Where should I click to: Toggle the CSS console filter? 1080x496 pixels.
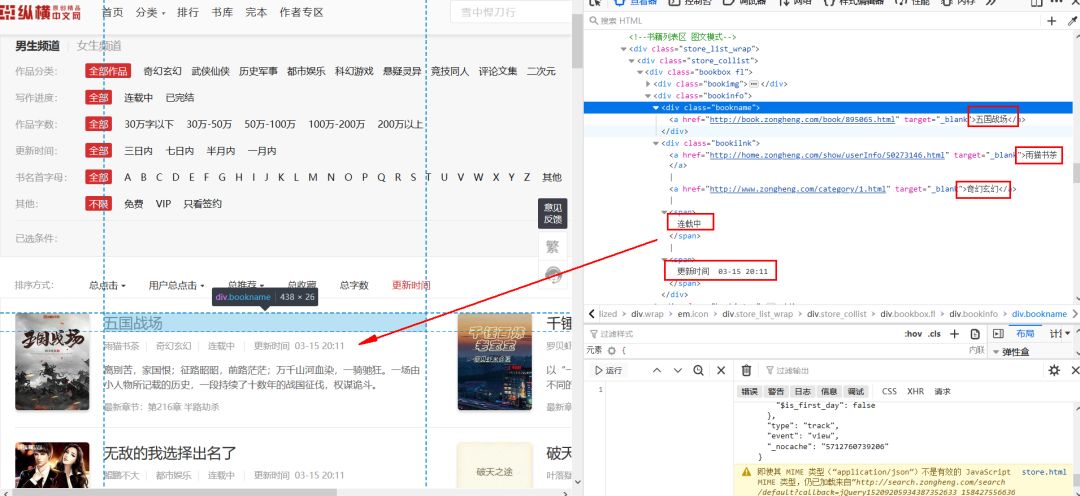[889, 391]
